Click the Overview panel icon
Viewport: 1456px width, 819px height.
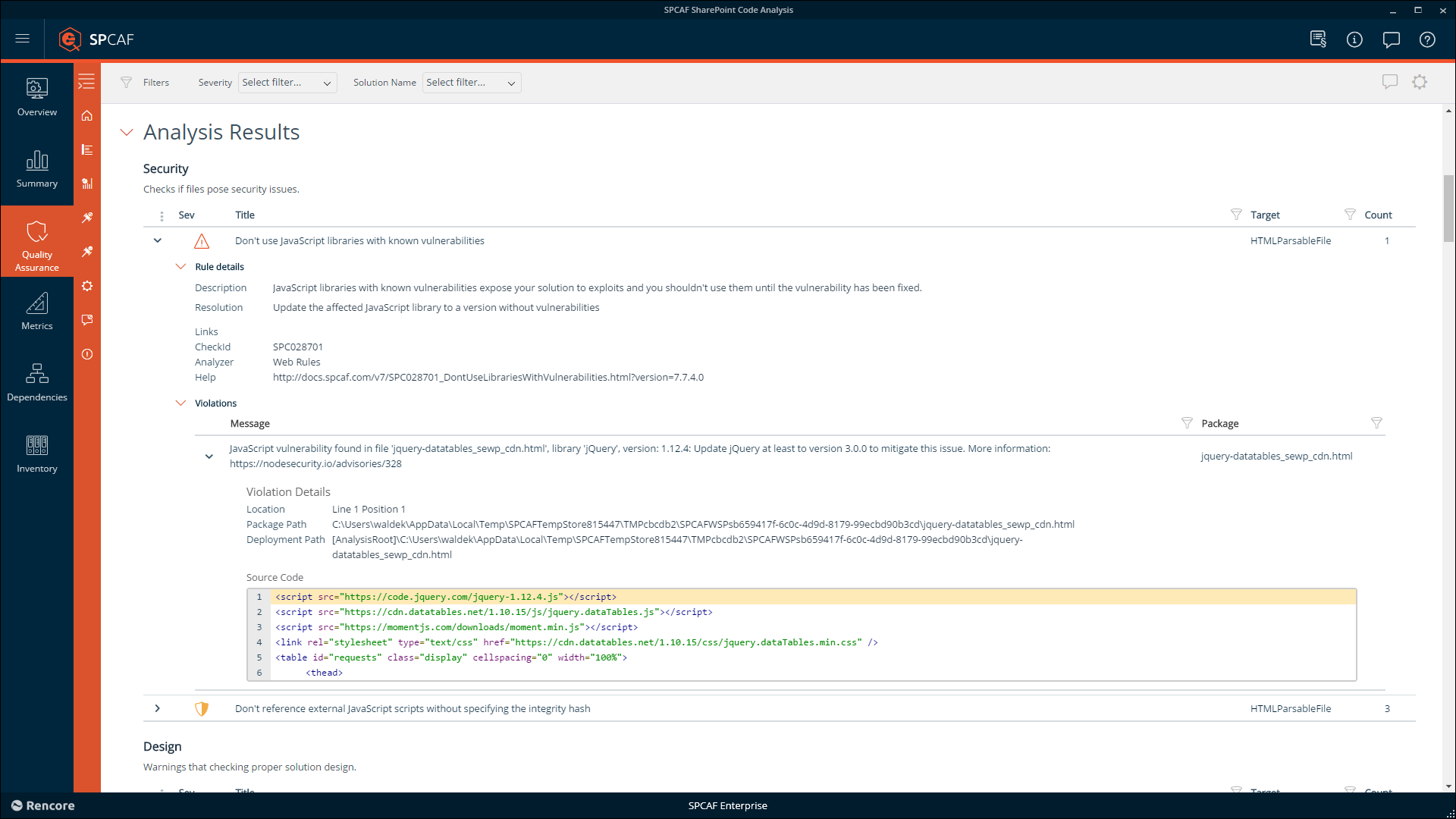point(36,97)
